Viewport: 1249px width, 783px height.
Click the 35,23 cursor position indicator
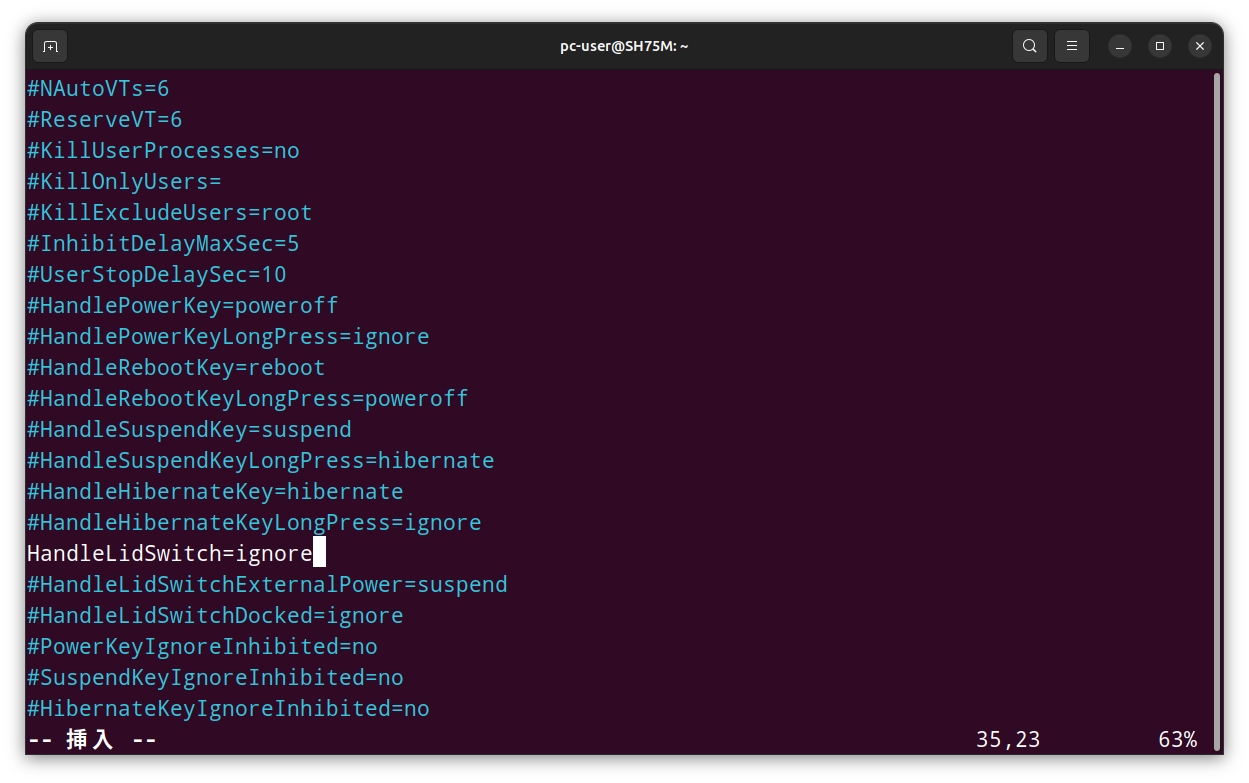tap(1007, 740)
